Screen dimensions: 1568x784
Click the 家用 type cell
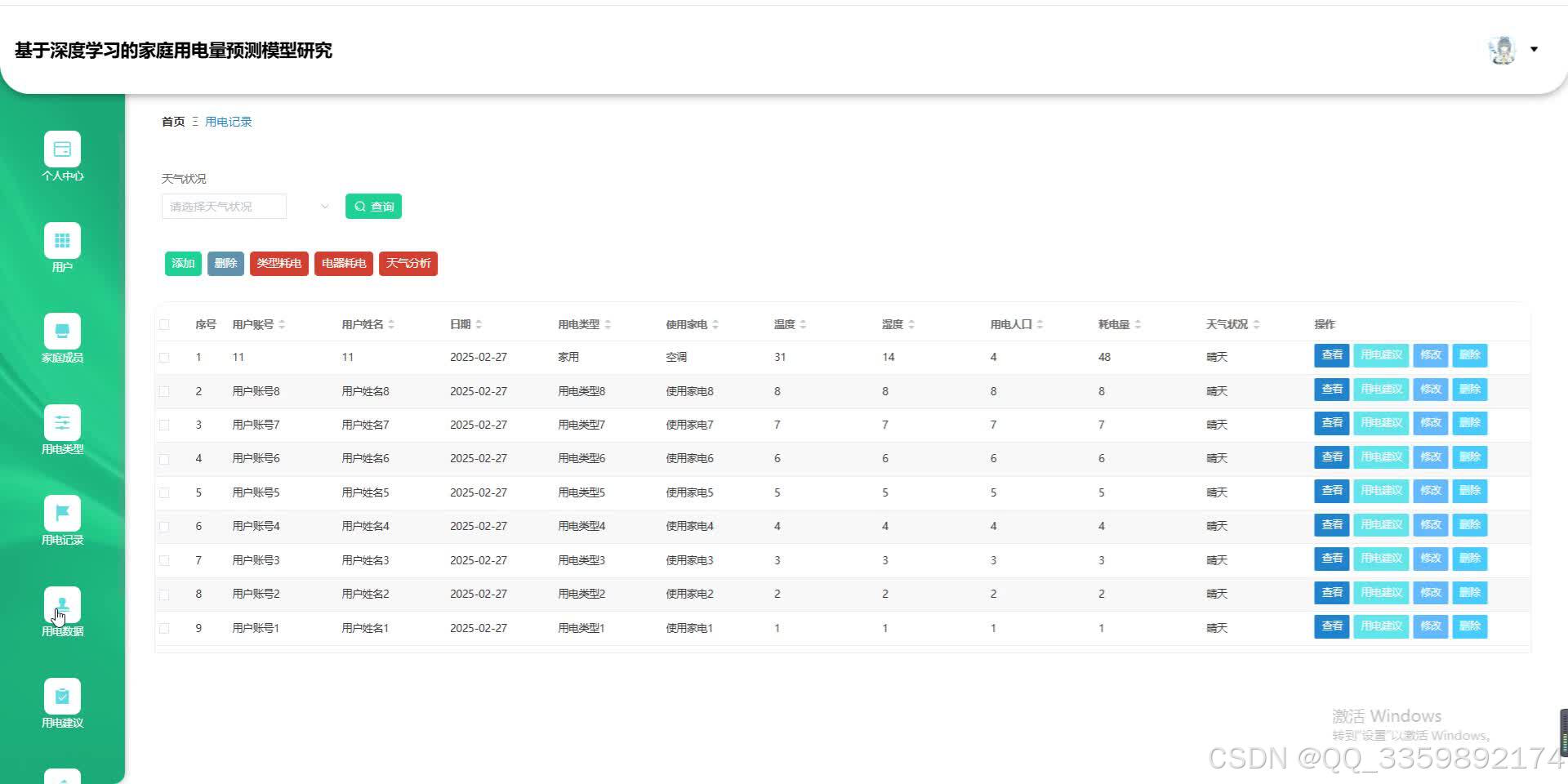point(568,357)
